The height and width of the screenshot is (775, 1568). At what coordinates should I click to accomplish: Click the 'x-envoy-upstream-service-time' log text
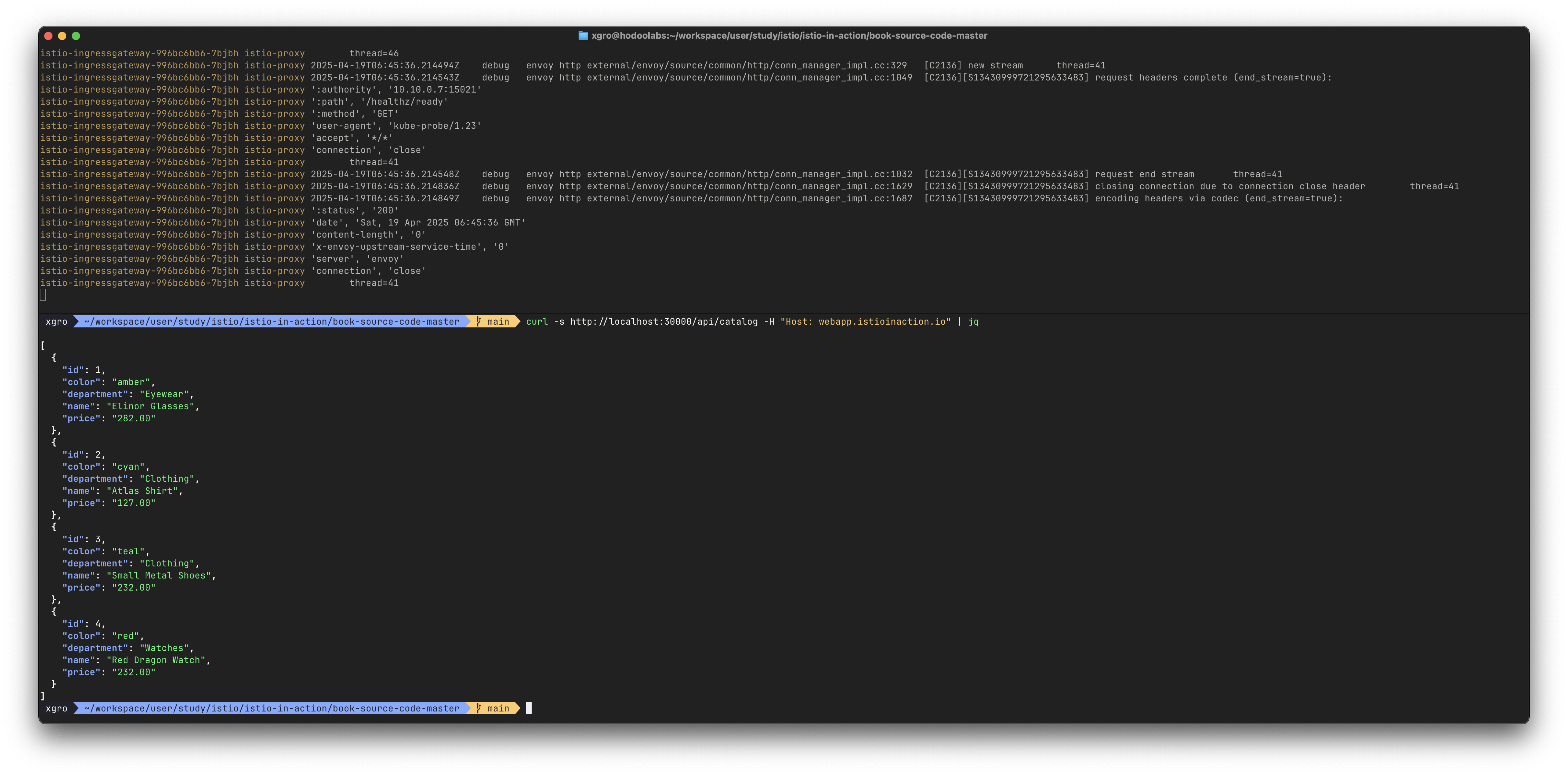pyautogui.click(x=410, y=247)
